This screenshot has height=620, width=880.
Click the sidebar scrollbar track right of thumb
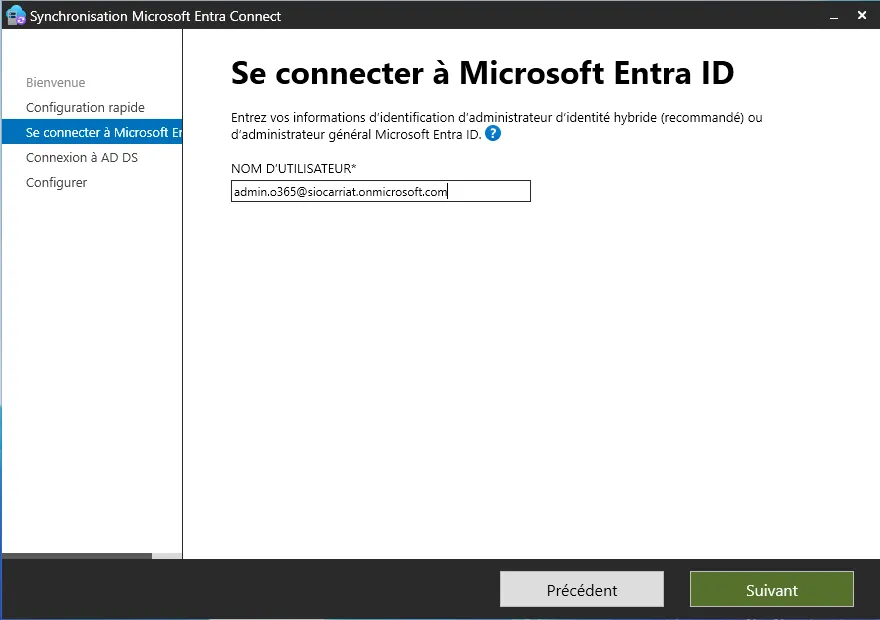pyautogui.click(x=167, y=556)
